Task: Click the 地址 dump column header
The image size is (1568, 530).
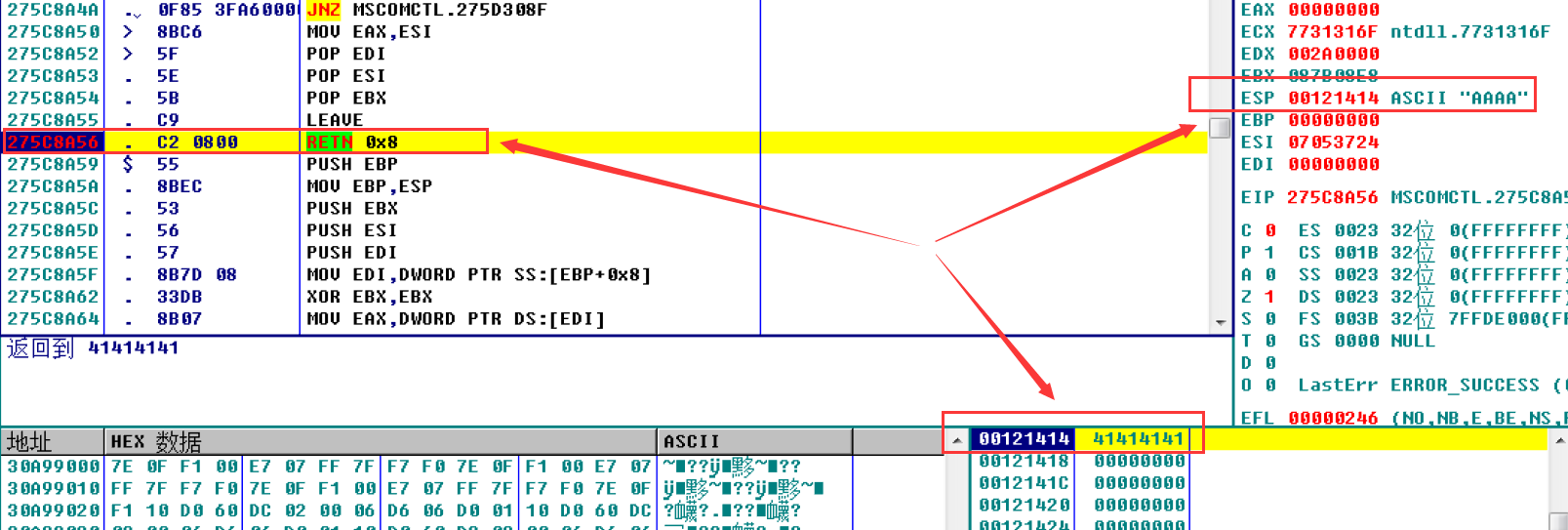Action: click(53, 442)
